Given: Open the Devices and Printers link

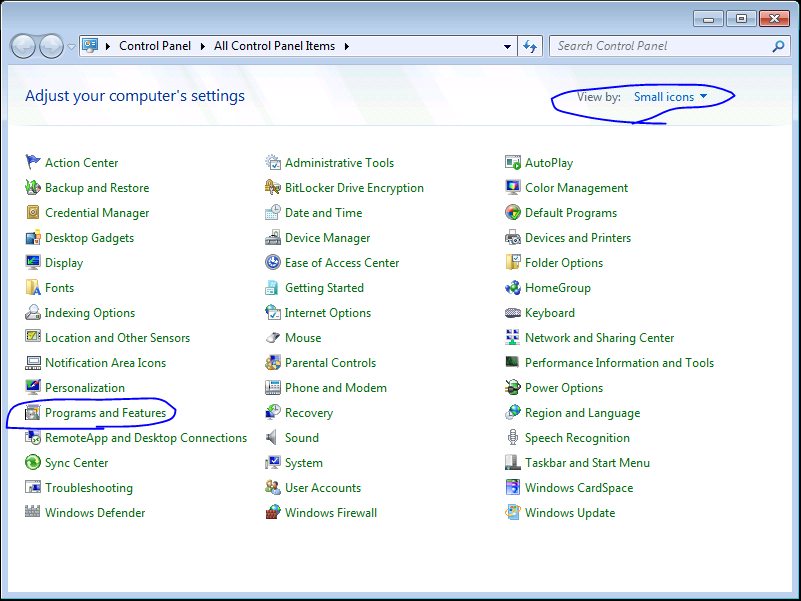Looking at the screenshot, I should click(578, 238).
